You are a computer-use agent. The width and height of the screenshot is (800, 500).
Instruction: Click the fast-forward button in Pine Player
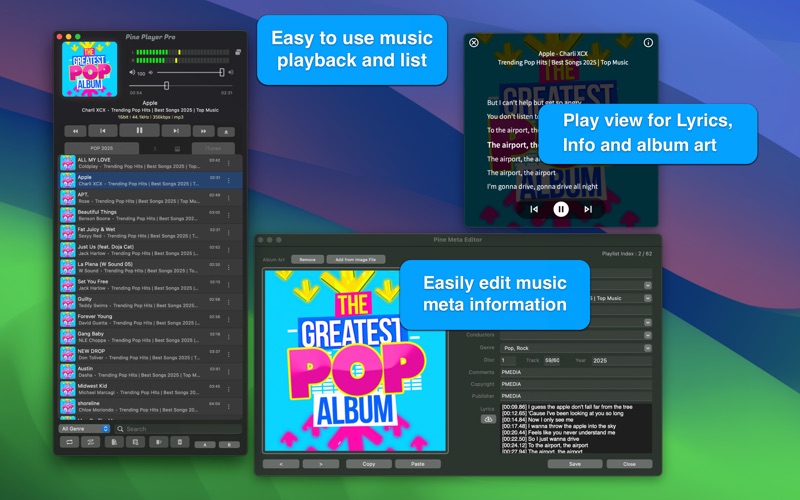(203, 131)
